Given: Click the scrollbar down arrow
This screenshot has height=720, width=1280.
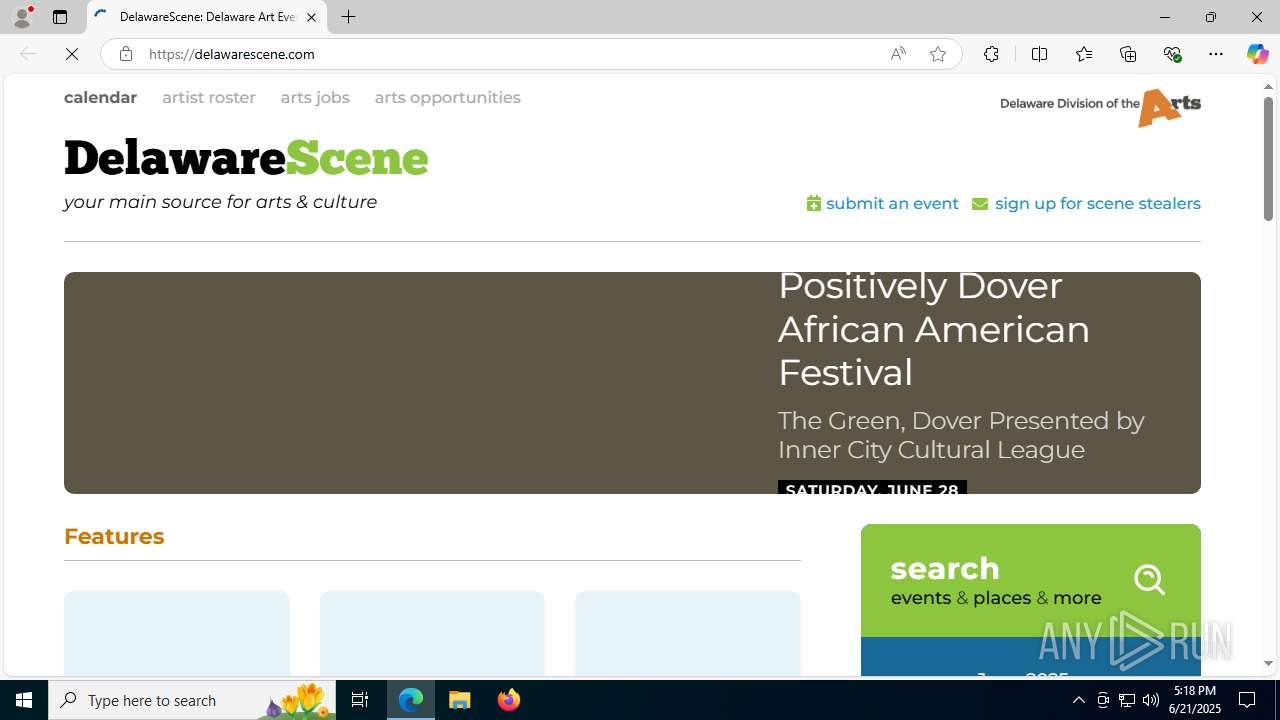Looking at the screenshot, I should click(1268, 664).
